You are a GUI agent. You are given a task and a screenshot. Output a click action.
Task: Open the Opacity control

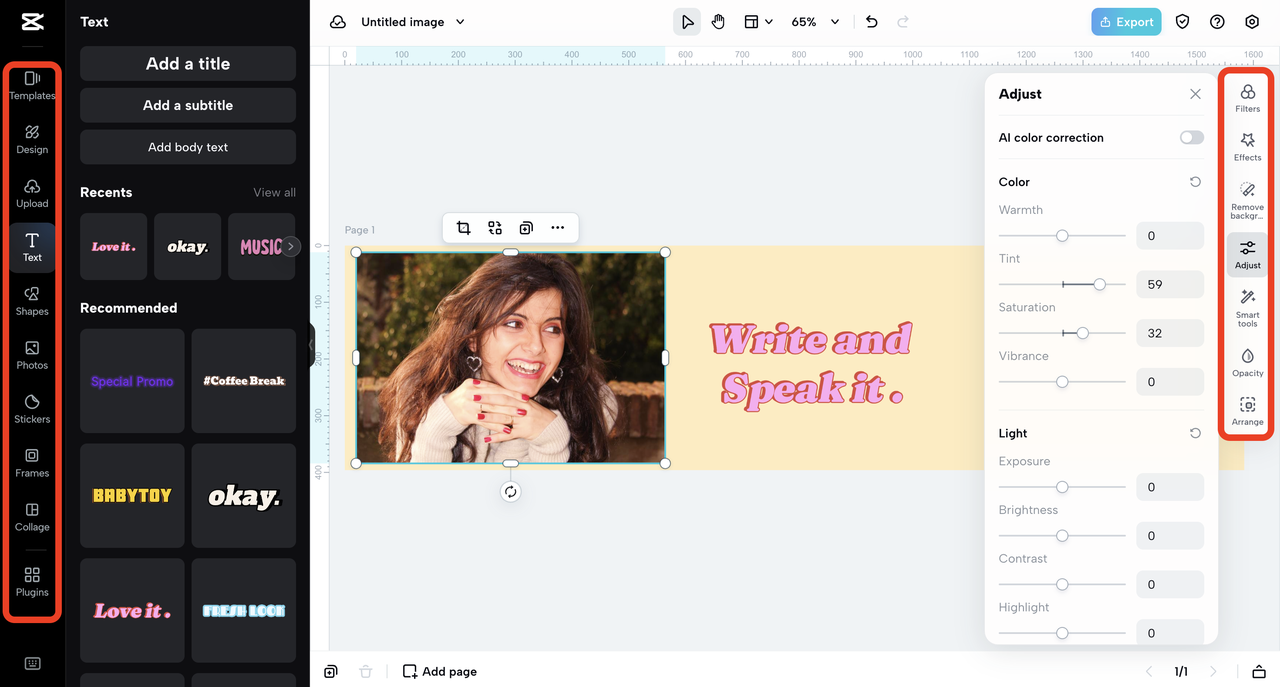point(1247,363)
